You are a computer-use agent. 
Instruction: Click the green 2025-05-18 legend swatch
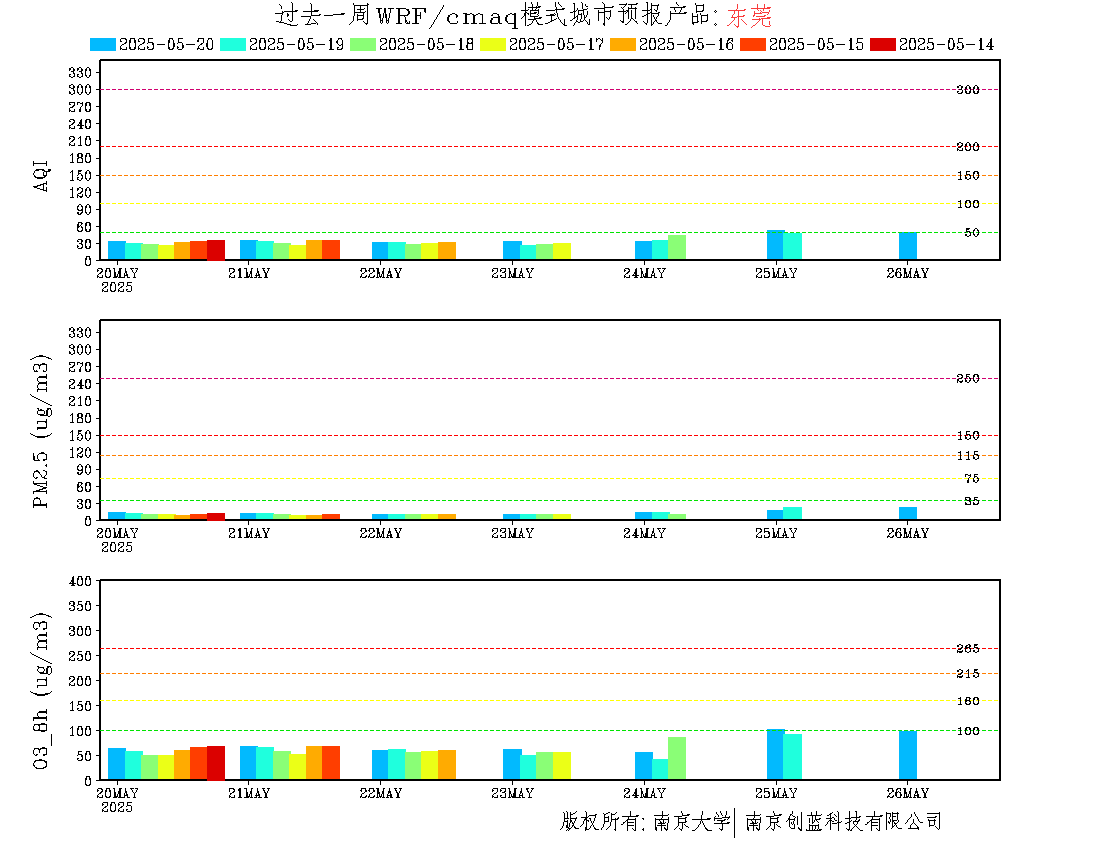[x=363, y=44]
